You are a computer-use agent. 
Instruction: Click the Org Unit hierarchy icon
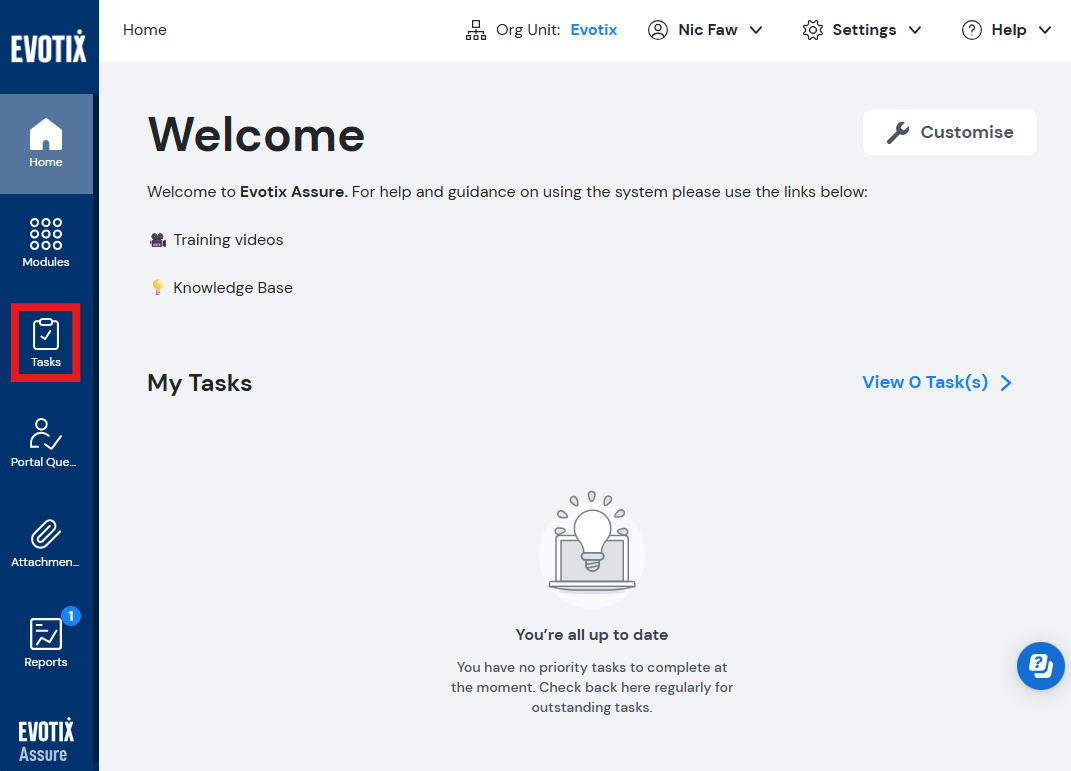[476, 30]
